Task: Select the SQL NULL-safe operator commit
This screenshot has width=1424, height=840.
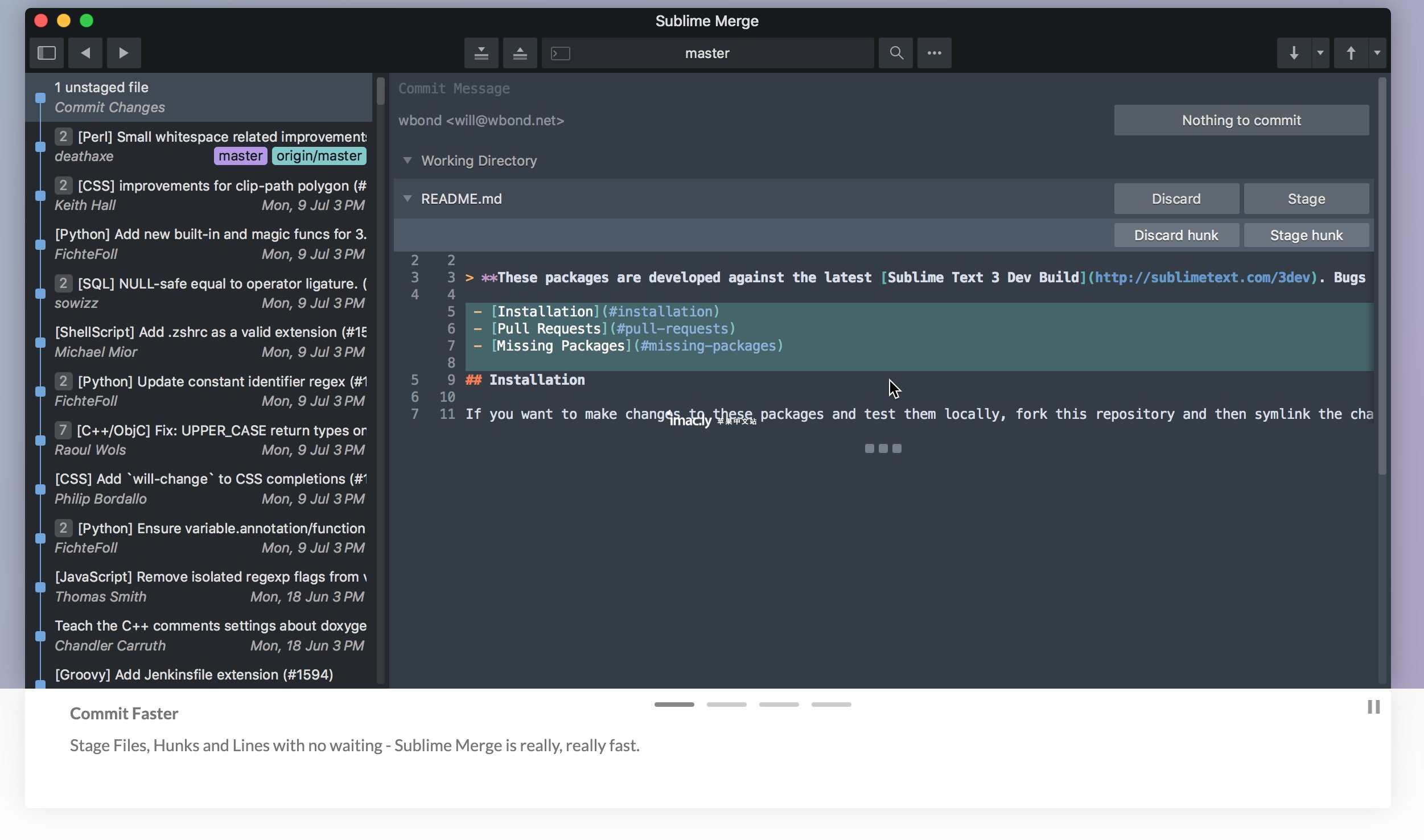Action: pyautogui.click(x=199, y=293)
